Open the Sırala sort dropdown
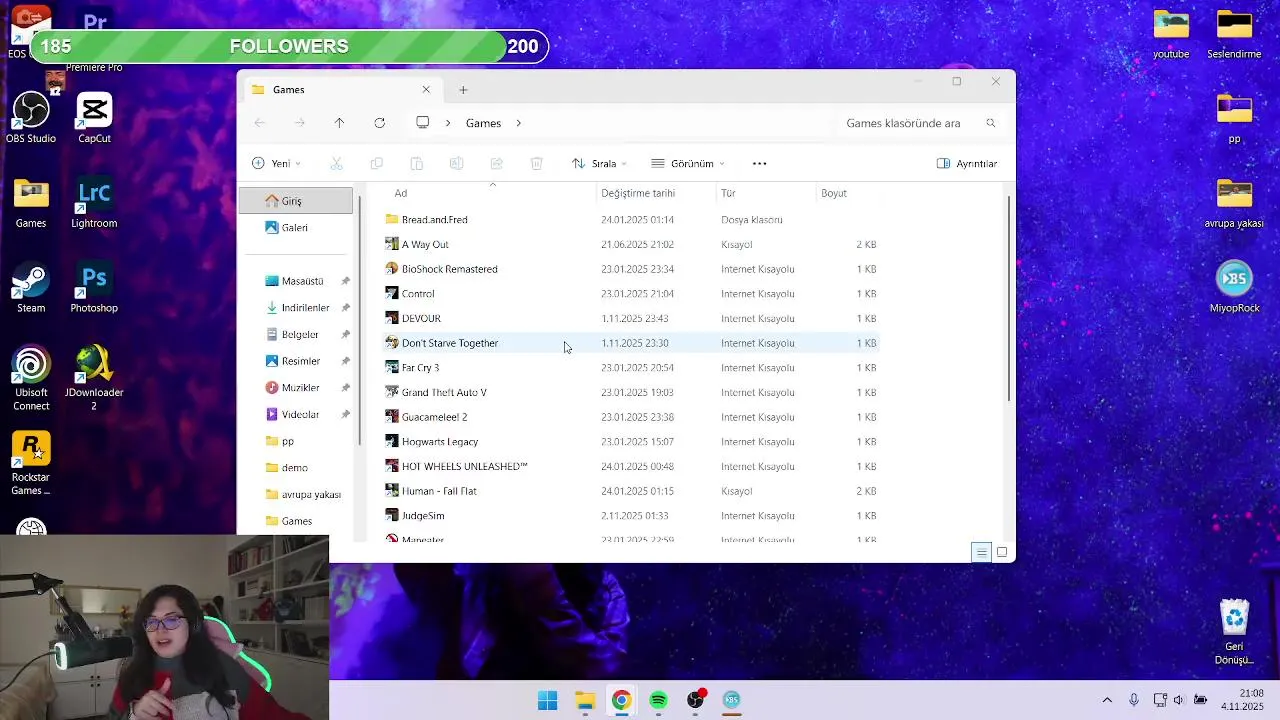1280x720 pixels. tap(599, 163)
